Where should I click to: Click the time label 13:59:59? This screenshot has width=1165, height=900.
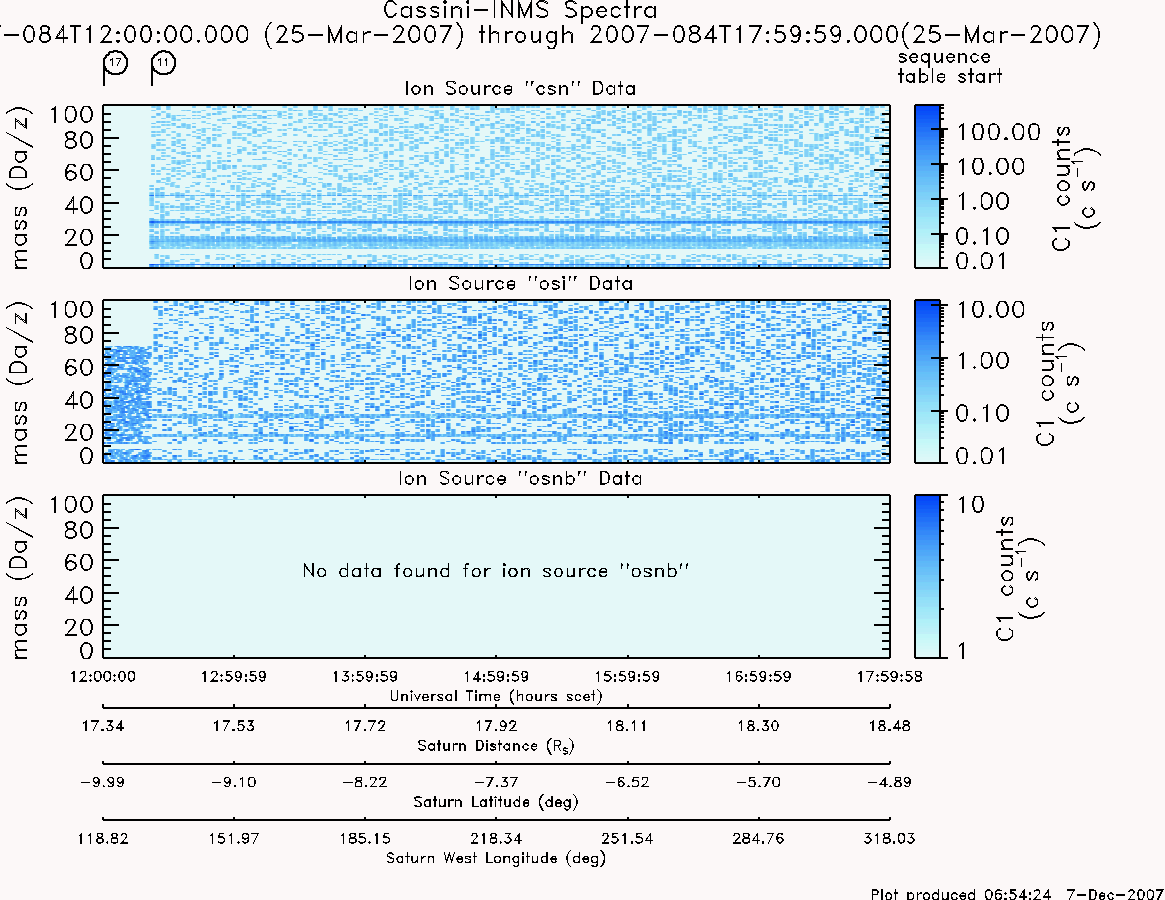365,676
